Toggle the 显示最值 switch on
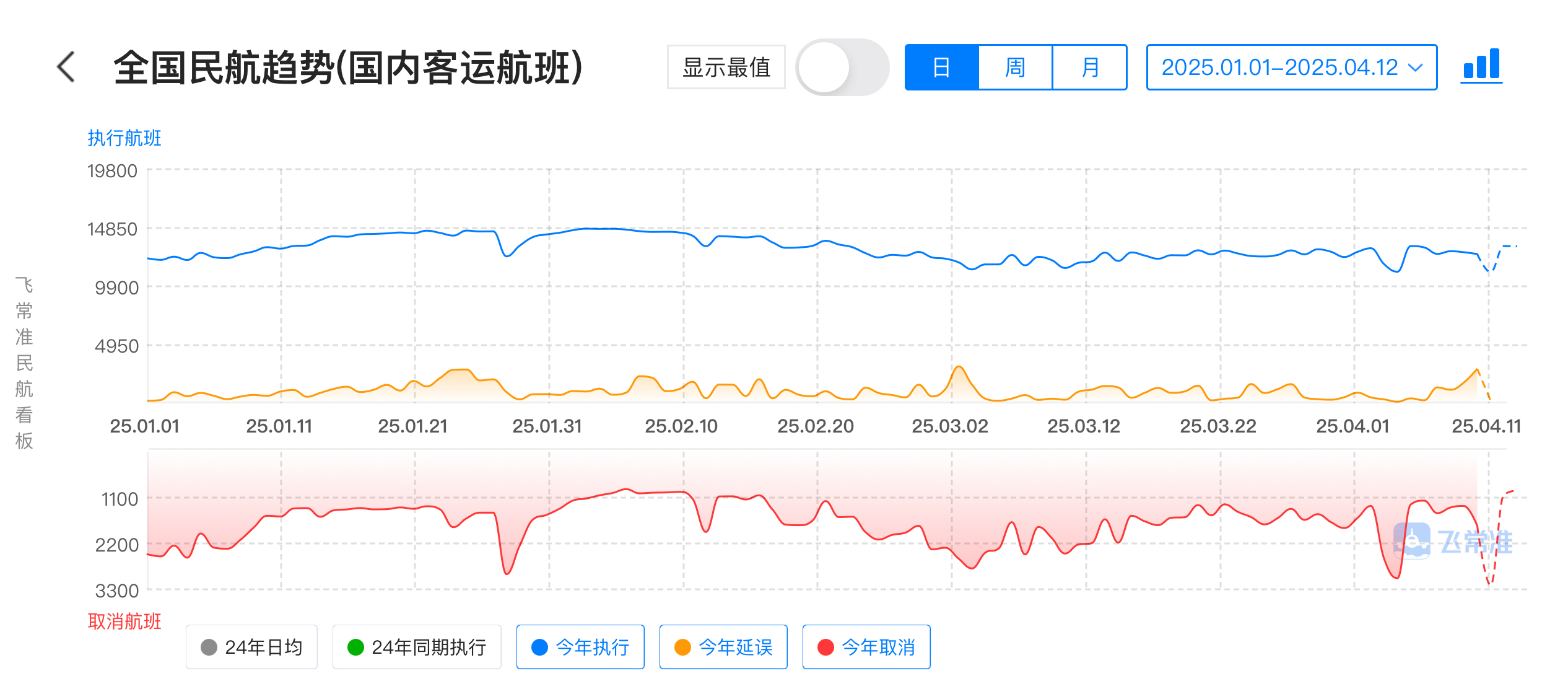This screenshot has width=1568, height=686. pyautogui.click(x=842, y=67)
